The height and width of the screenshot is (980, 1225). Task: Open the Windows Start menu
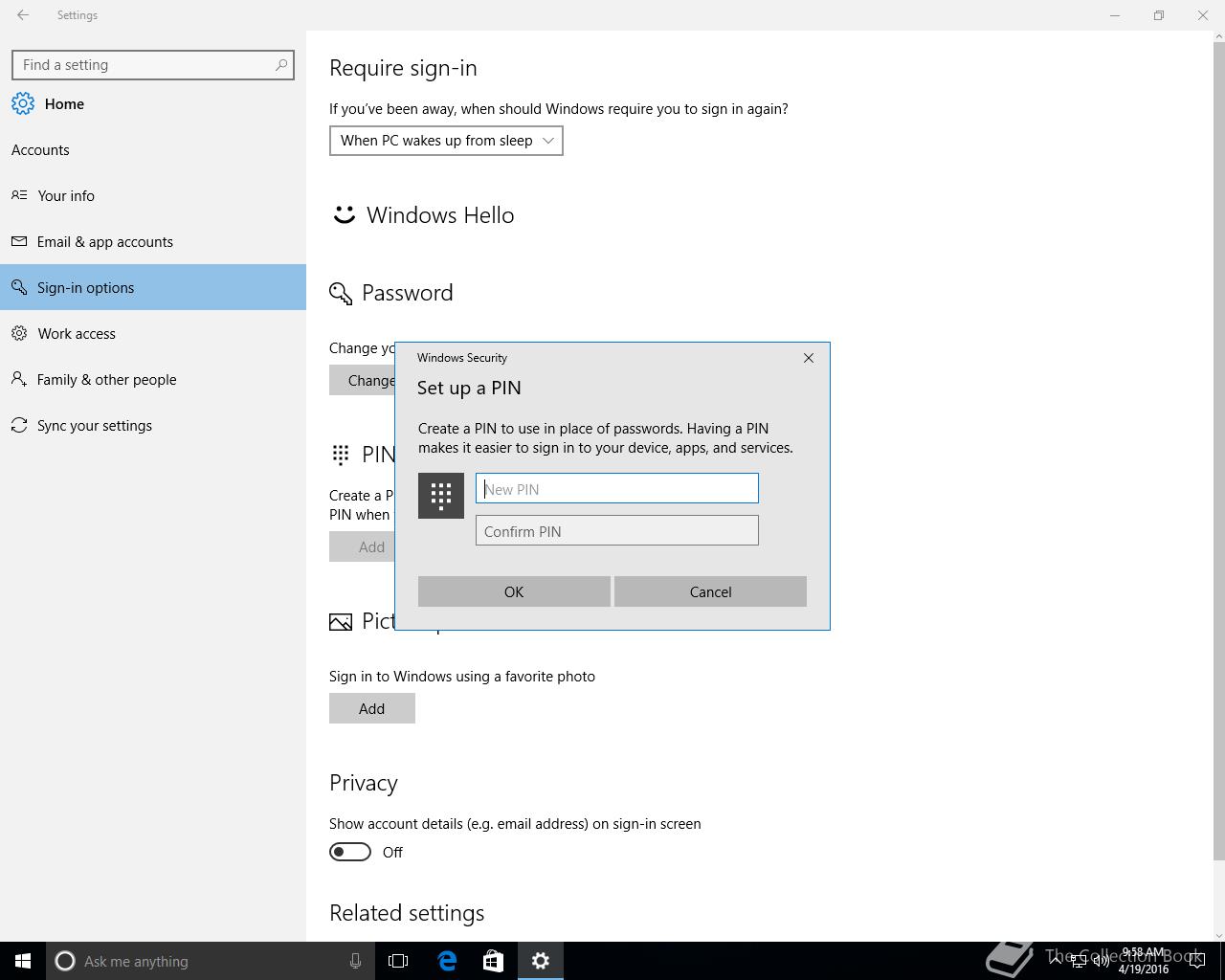click(x=23, y=961)
